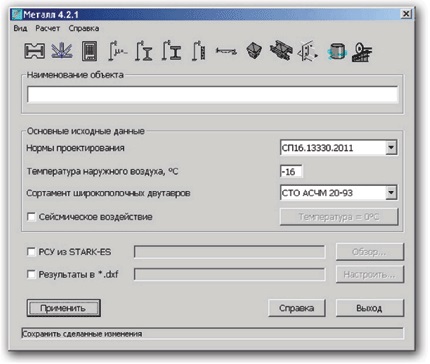Select the second column with wide I-beam icon
This screenshot has width=430, height=364.
click(x=171, y=51)
